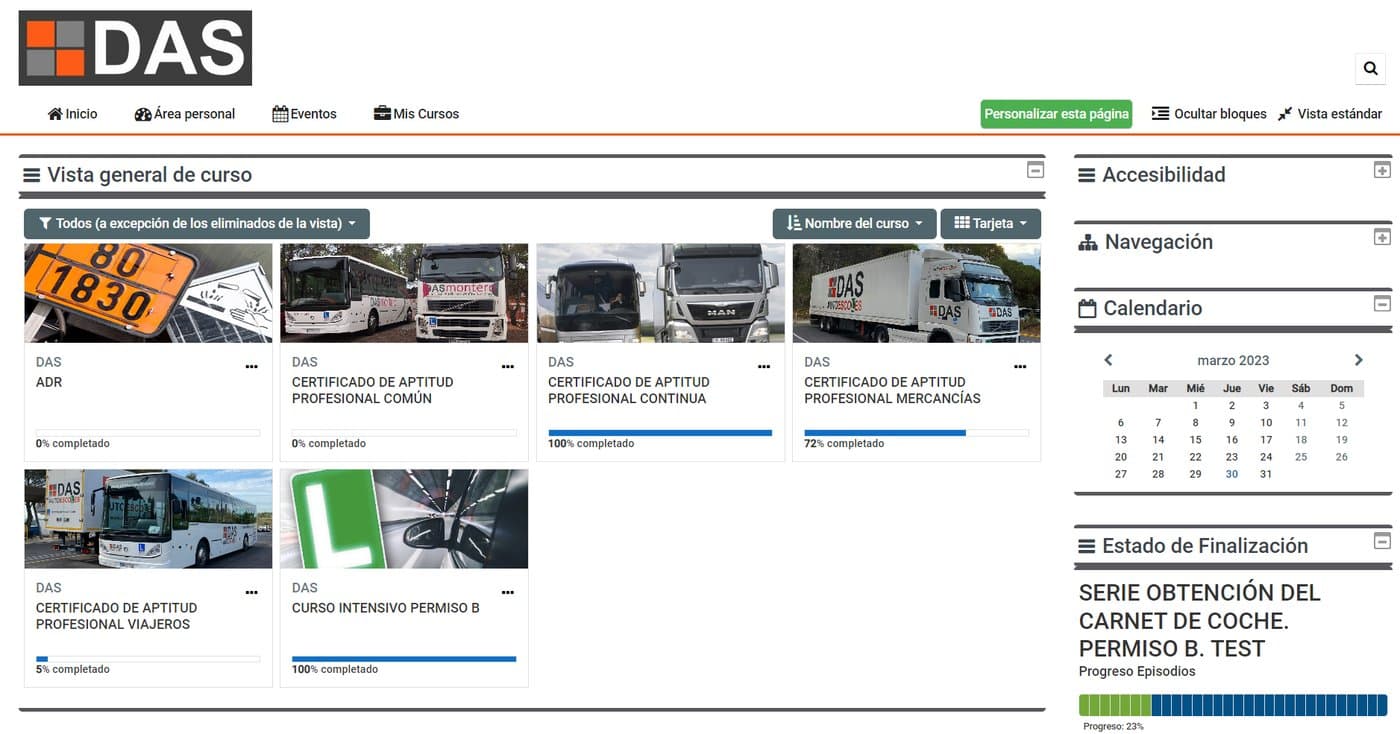
Task: Click the Navegación sitemap icon
Action: [x=1088, y=242]
